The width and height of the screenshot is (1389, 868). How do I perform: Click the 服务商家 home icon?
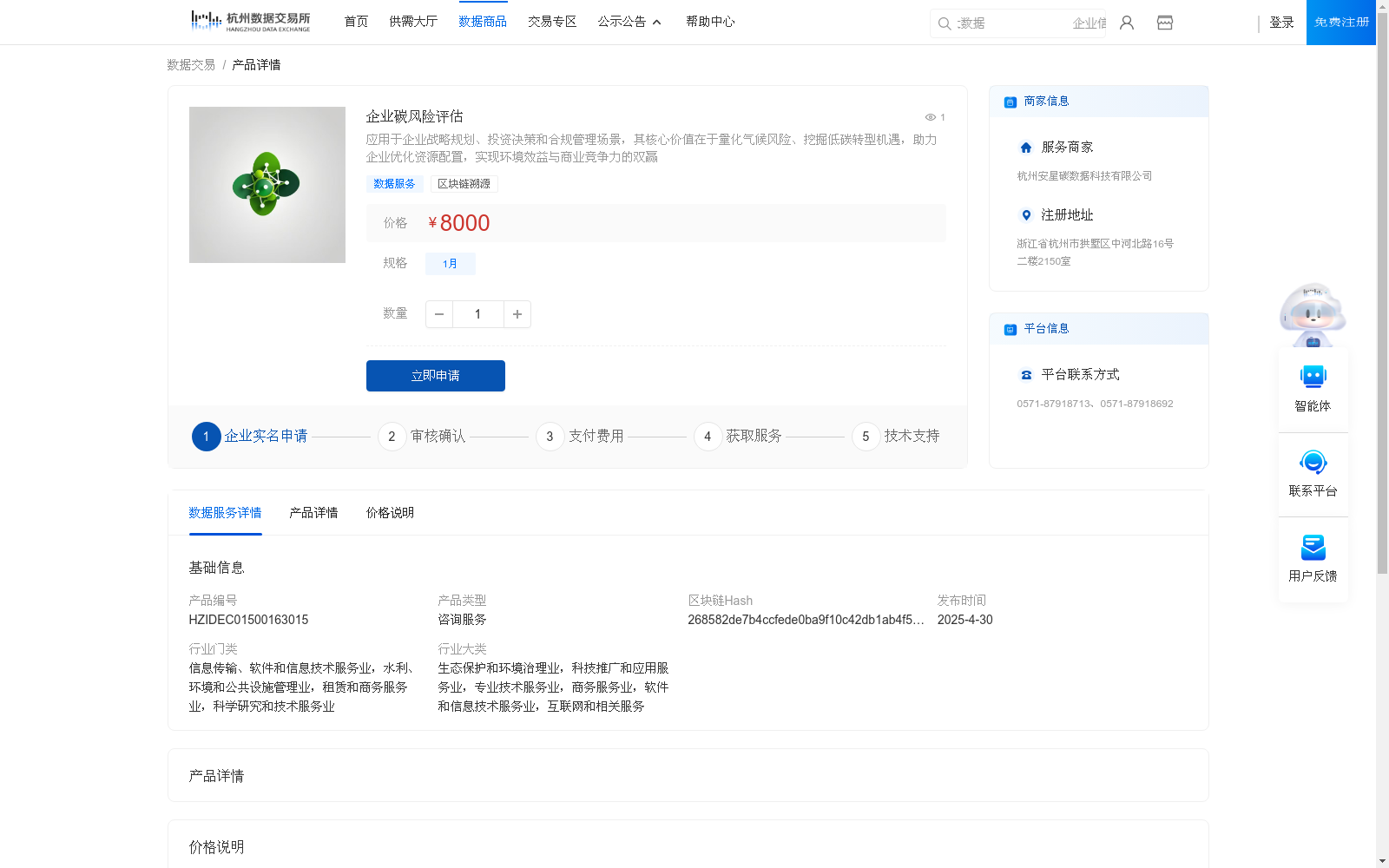pos(1026,148)
